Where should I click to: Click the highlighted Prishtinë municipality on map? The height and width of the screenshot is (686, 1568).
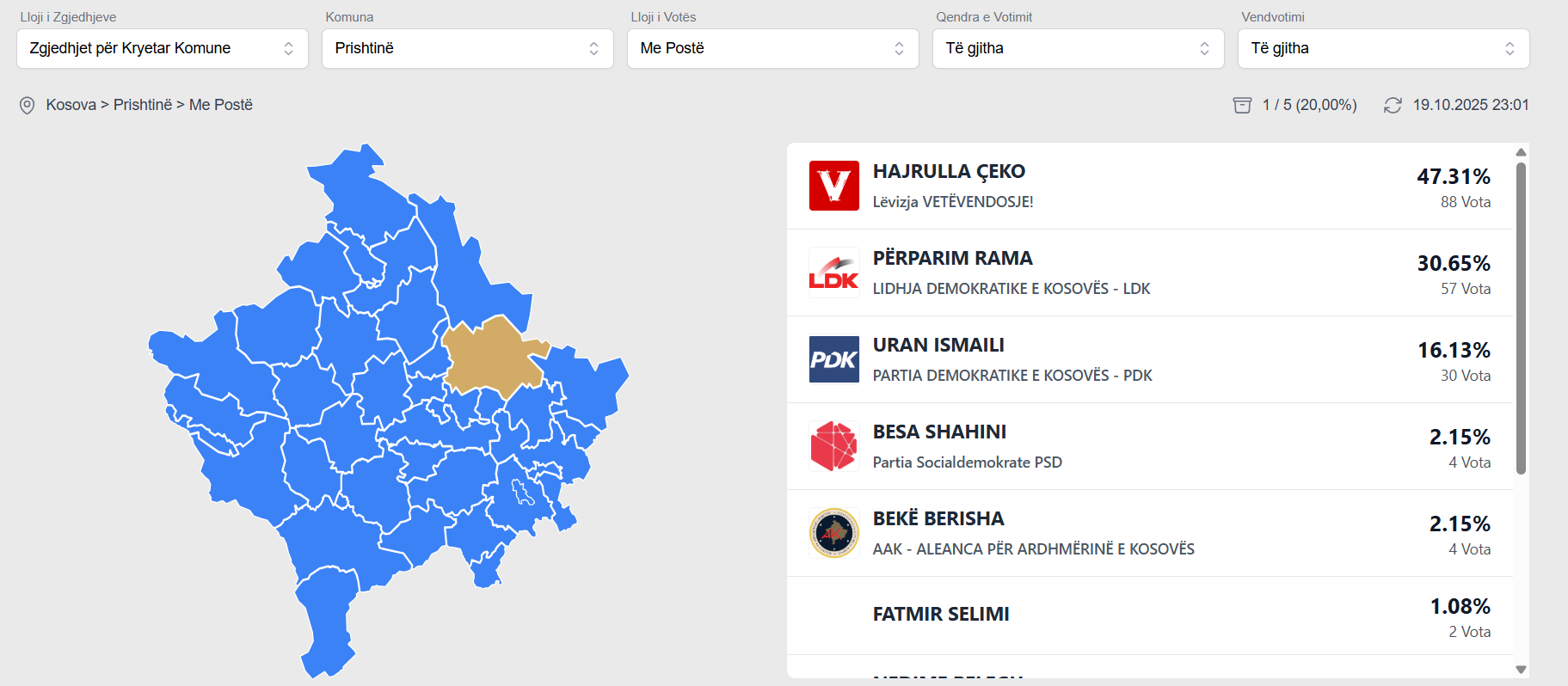[493, 357]
